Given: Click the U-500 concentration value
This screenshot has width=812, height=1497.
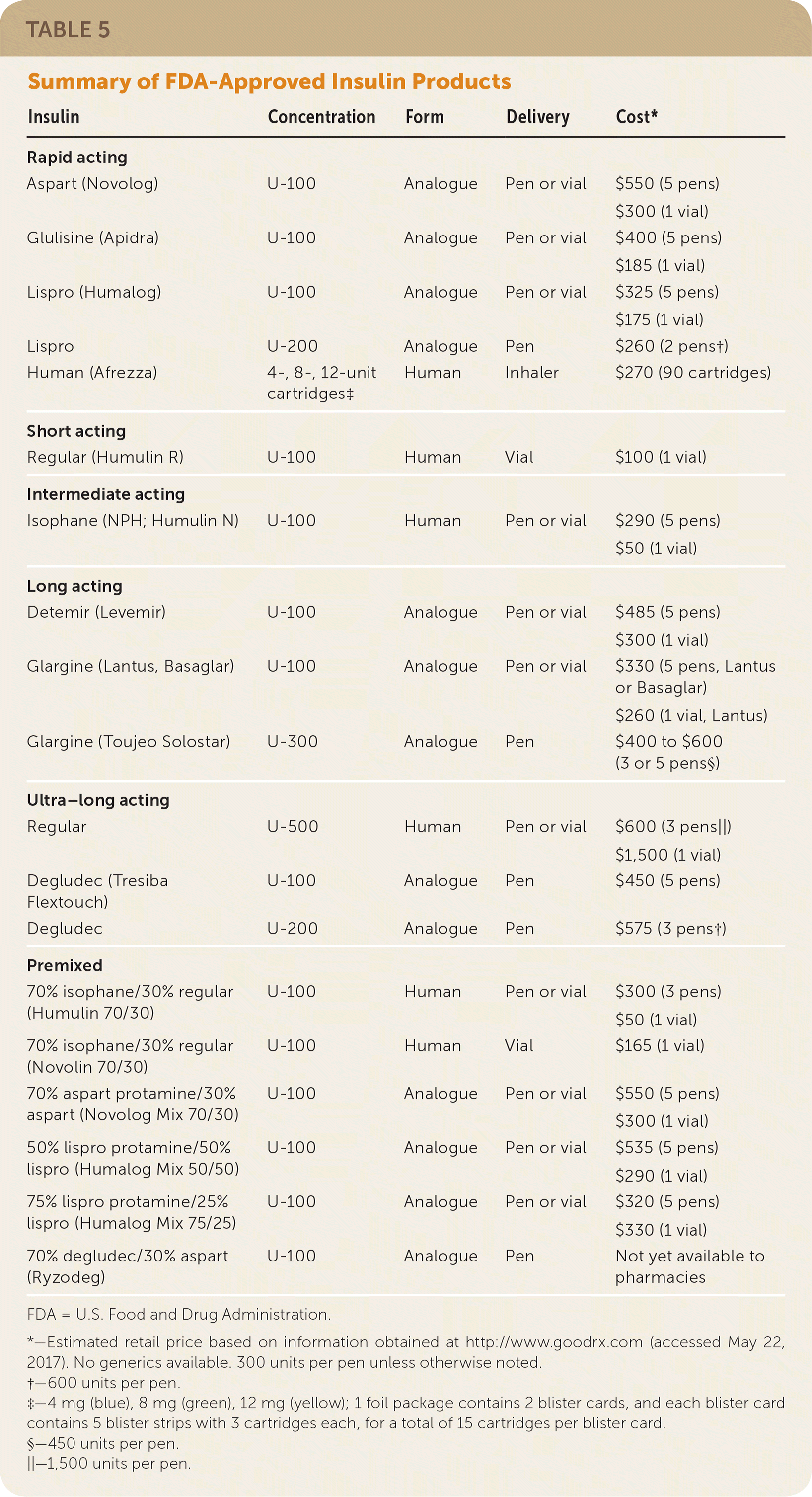Looking at the screenshot, I should (292, 826).
